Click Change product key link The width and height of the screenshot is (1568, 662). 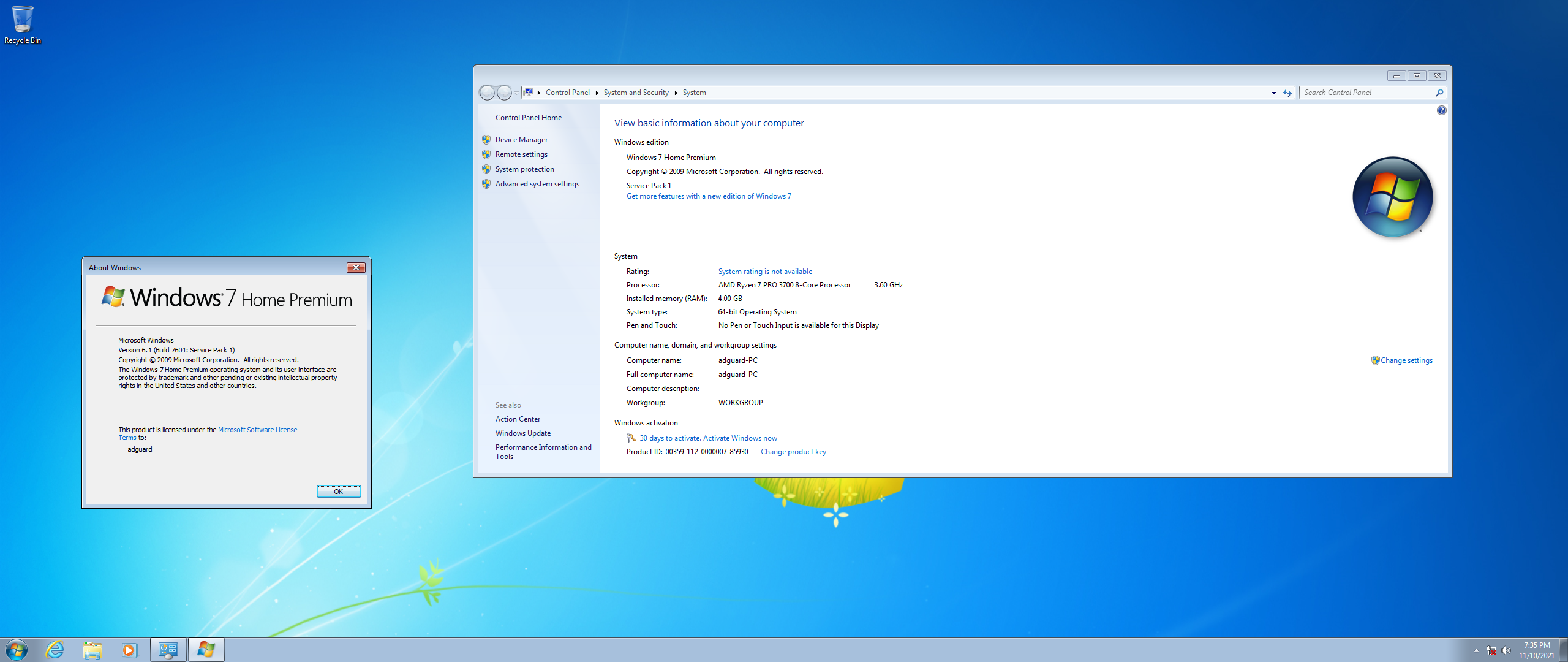click(x=793, y=452)
